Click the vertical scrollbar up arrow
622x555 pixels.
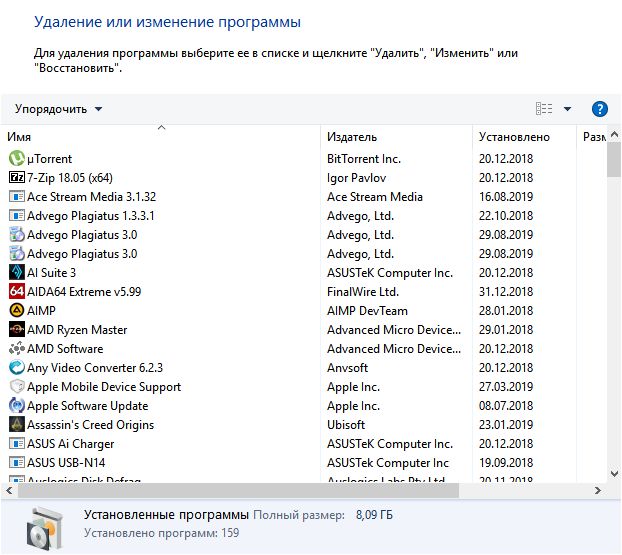click(614, 134)
